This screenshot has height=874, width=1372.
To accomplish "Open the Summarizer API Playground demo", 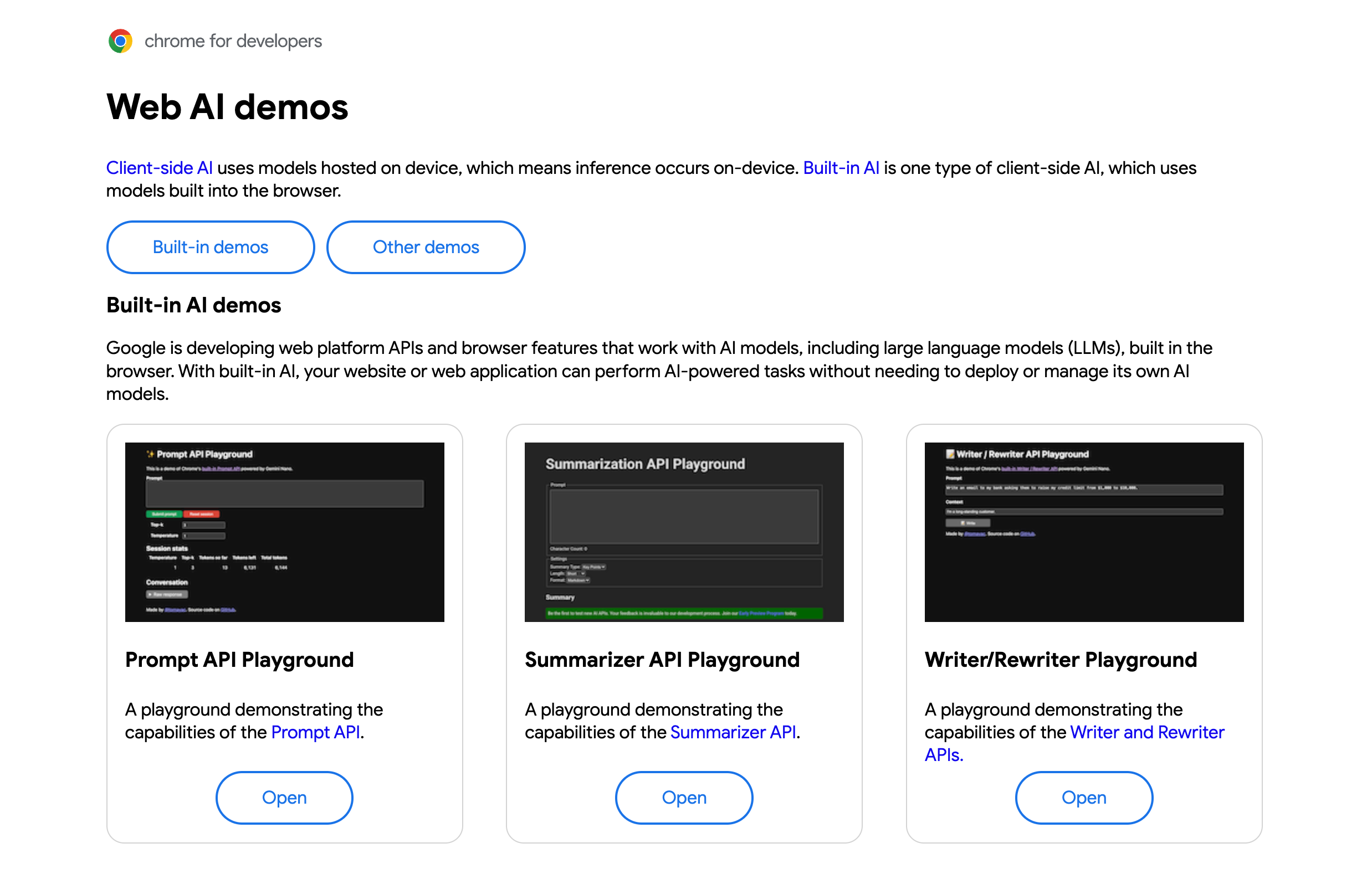I will click(684, 797).
